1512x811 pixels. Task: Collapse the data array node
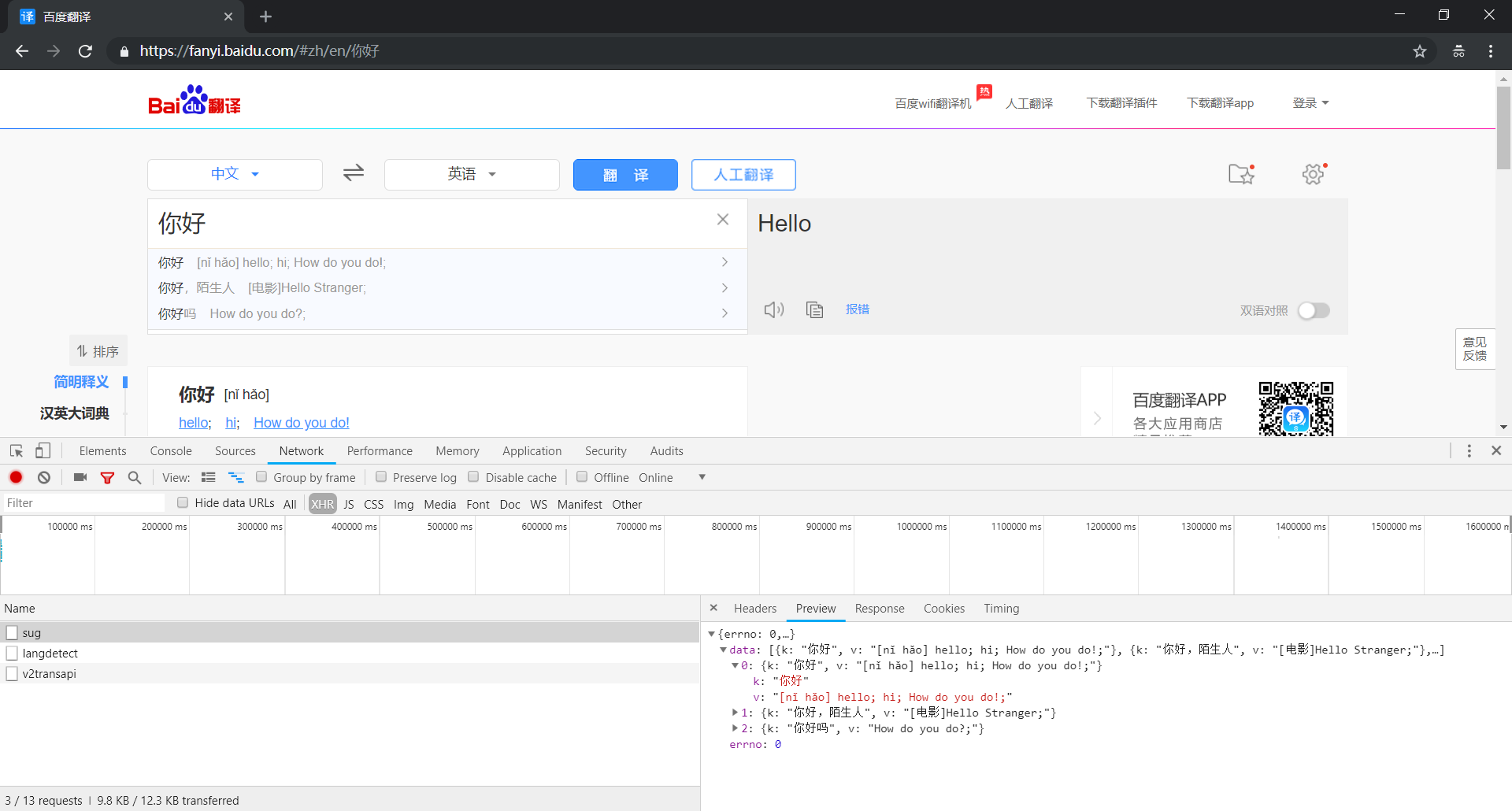pos(723,650)
